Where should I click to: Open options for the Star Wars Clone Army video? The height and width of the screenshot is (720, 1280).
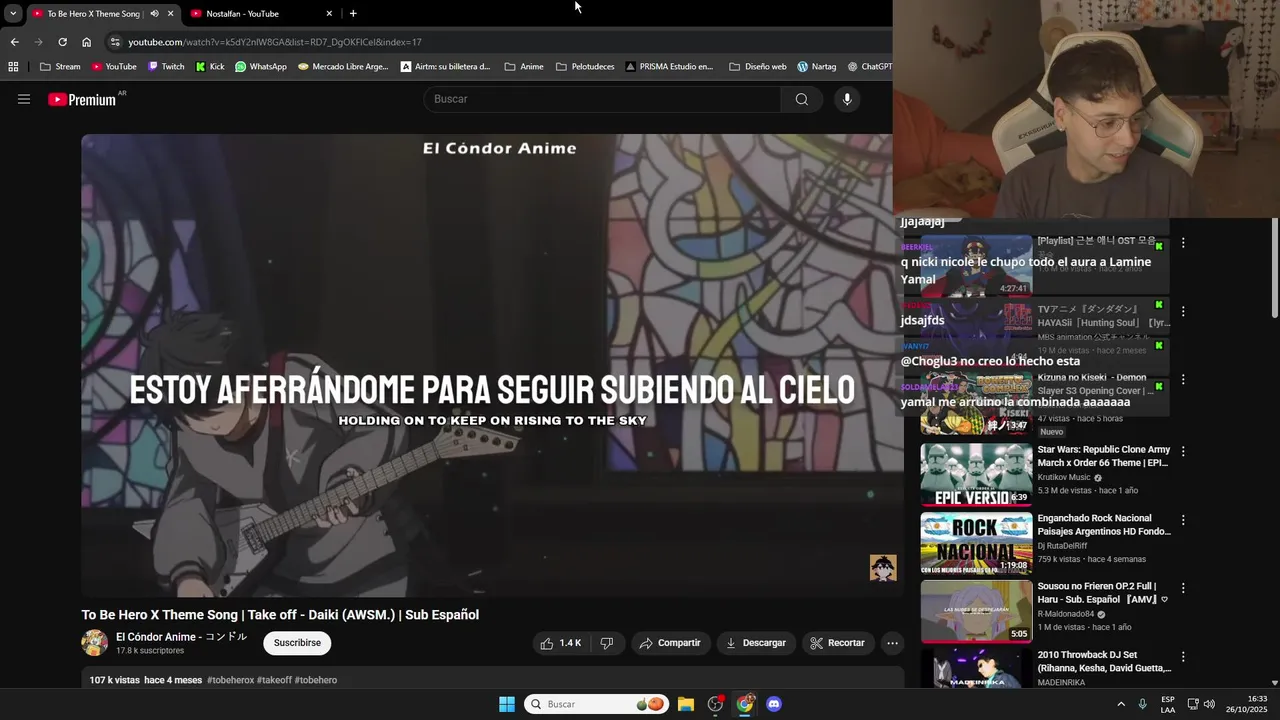coord(1183,451)
